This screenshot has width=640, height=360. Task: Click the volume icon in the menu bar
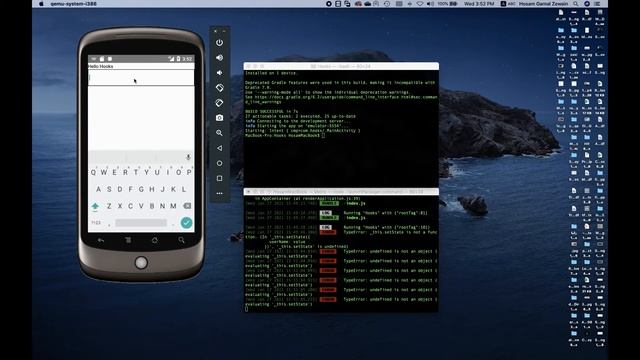point(431,4)
